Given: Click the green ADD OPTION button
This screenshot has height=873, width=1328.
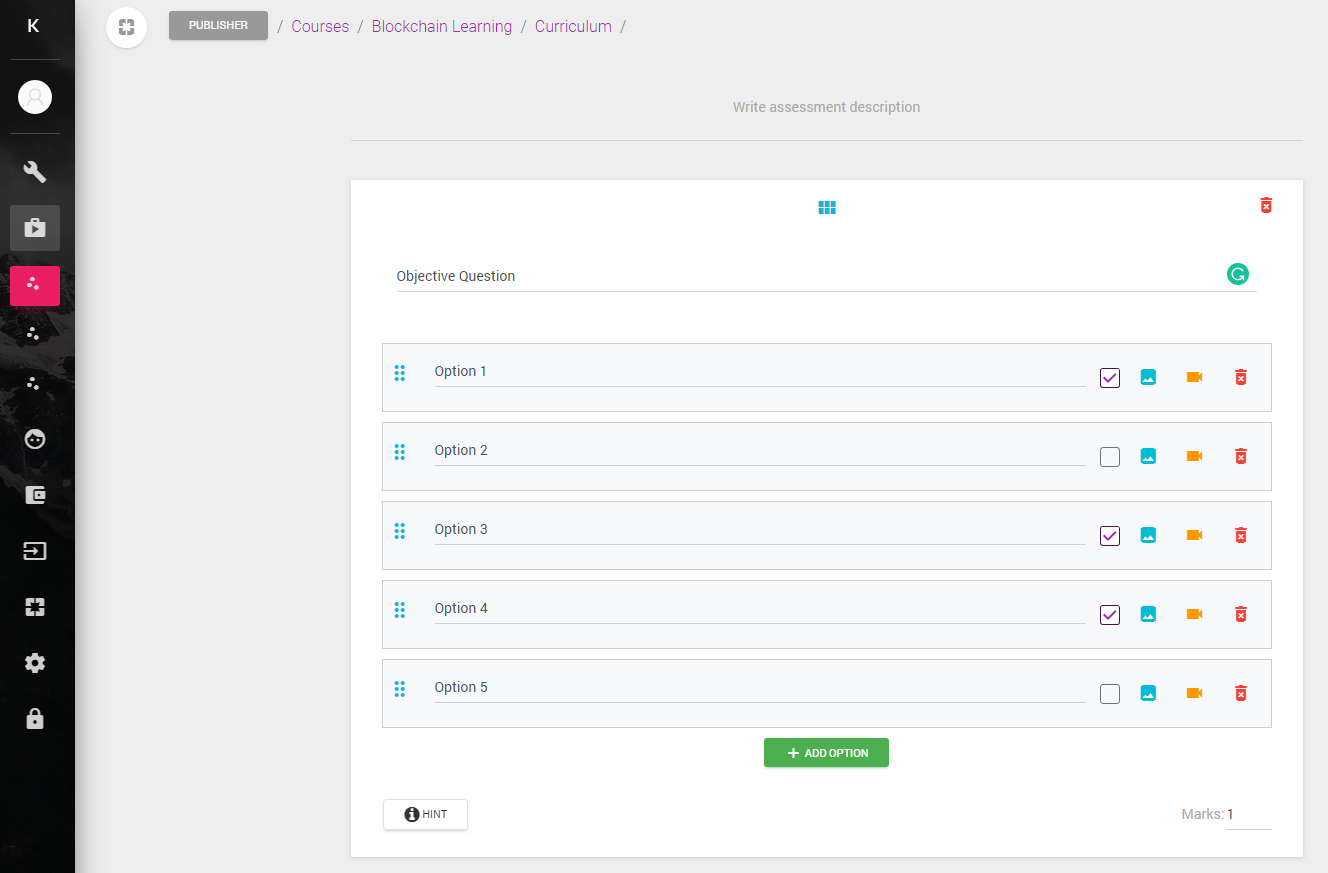Looking at the screenshot, I should (x=826, y=753).
